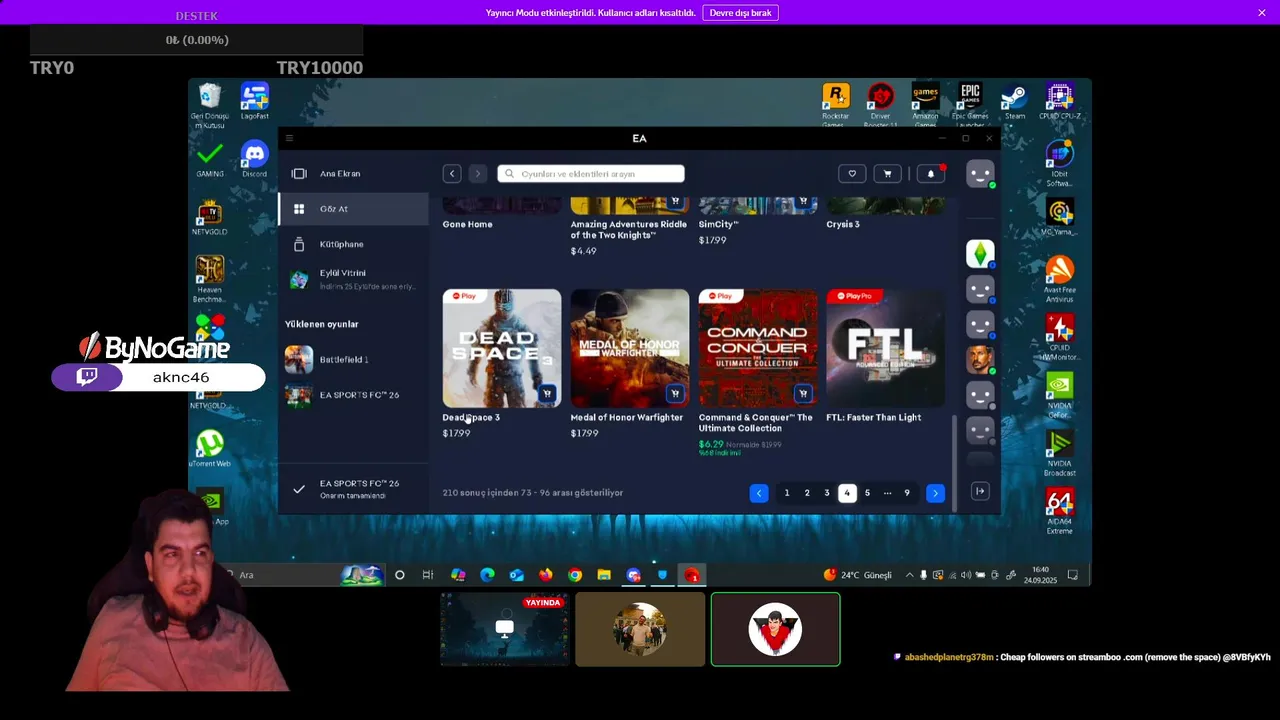
Task: Select Göz At in EA sidebar
Action: tap(354, 209)
